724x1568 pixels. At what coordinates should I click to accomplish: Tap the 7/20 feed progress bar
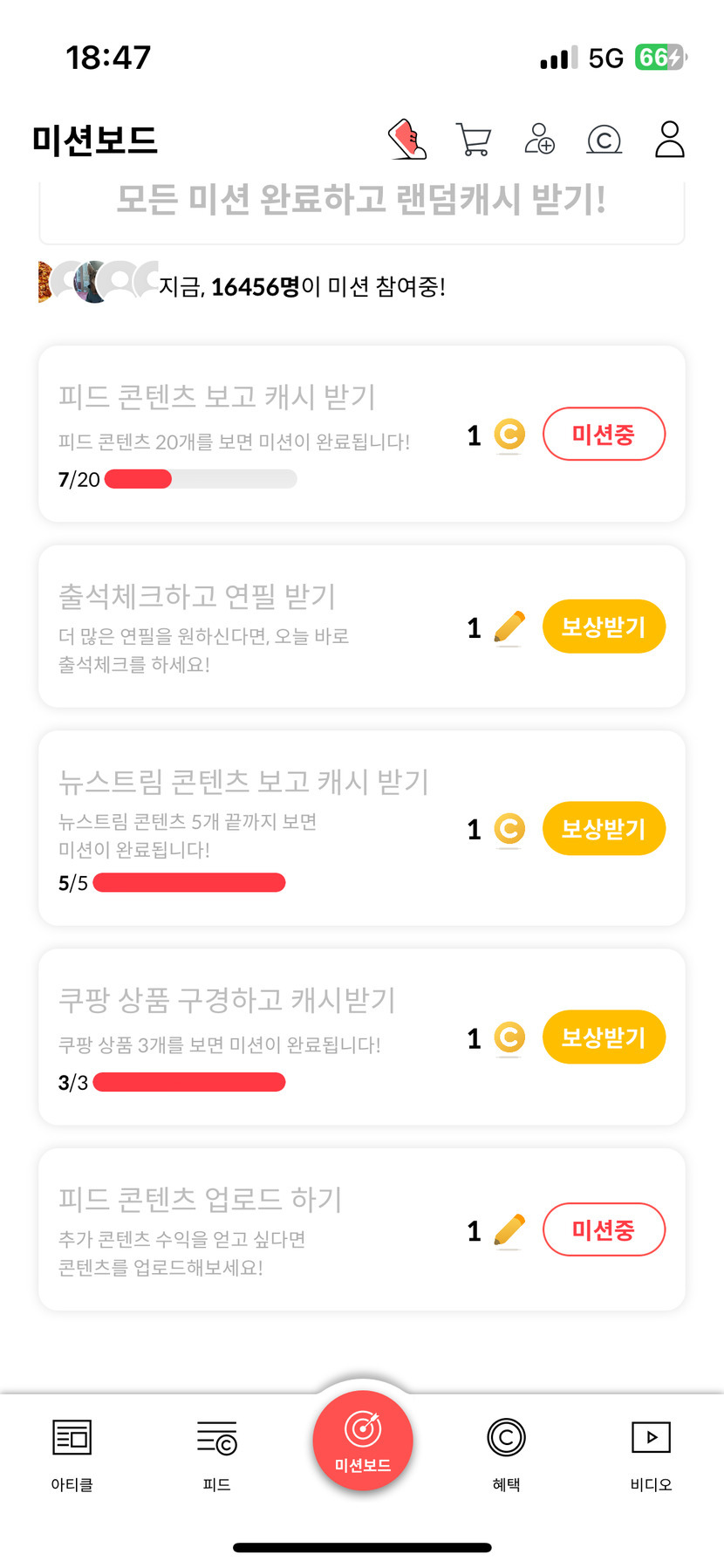point(201,479)
